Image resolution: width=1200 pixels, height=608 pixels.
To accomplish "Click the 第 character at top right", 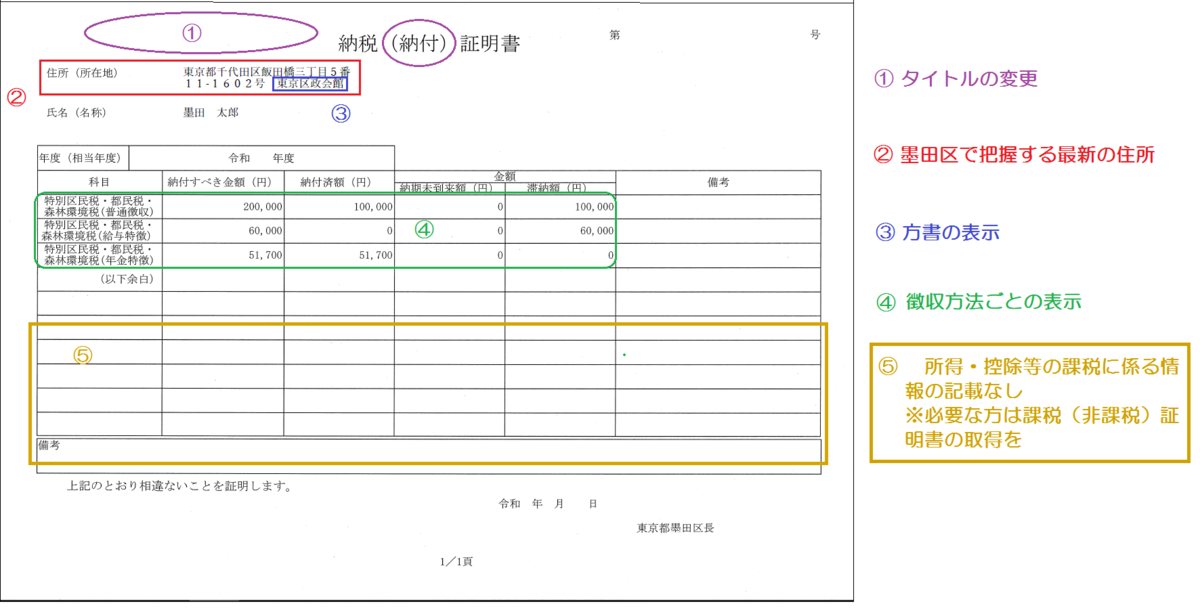I will 615,35.
